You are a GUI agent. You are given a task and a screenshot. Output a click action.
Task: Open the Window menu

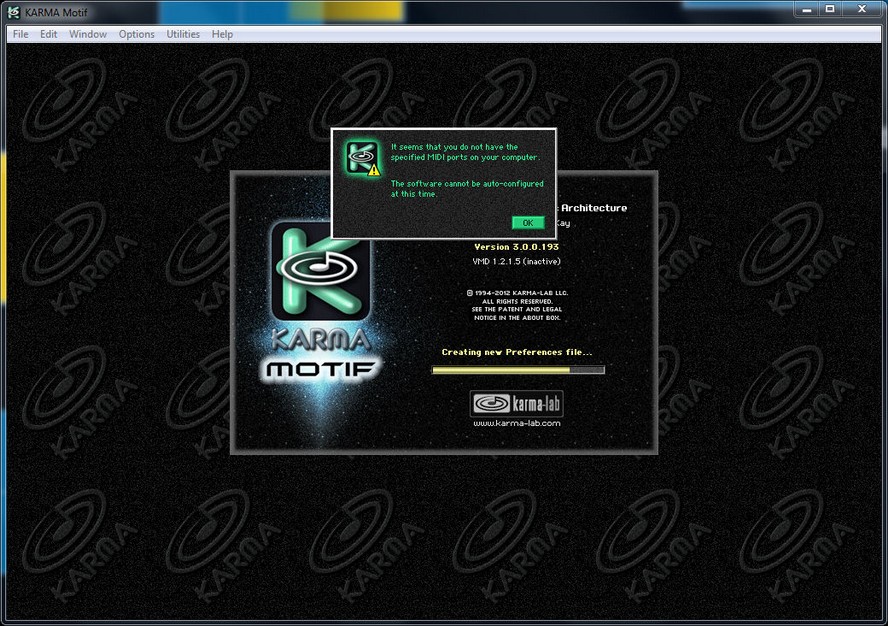[x=88, y=34]
